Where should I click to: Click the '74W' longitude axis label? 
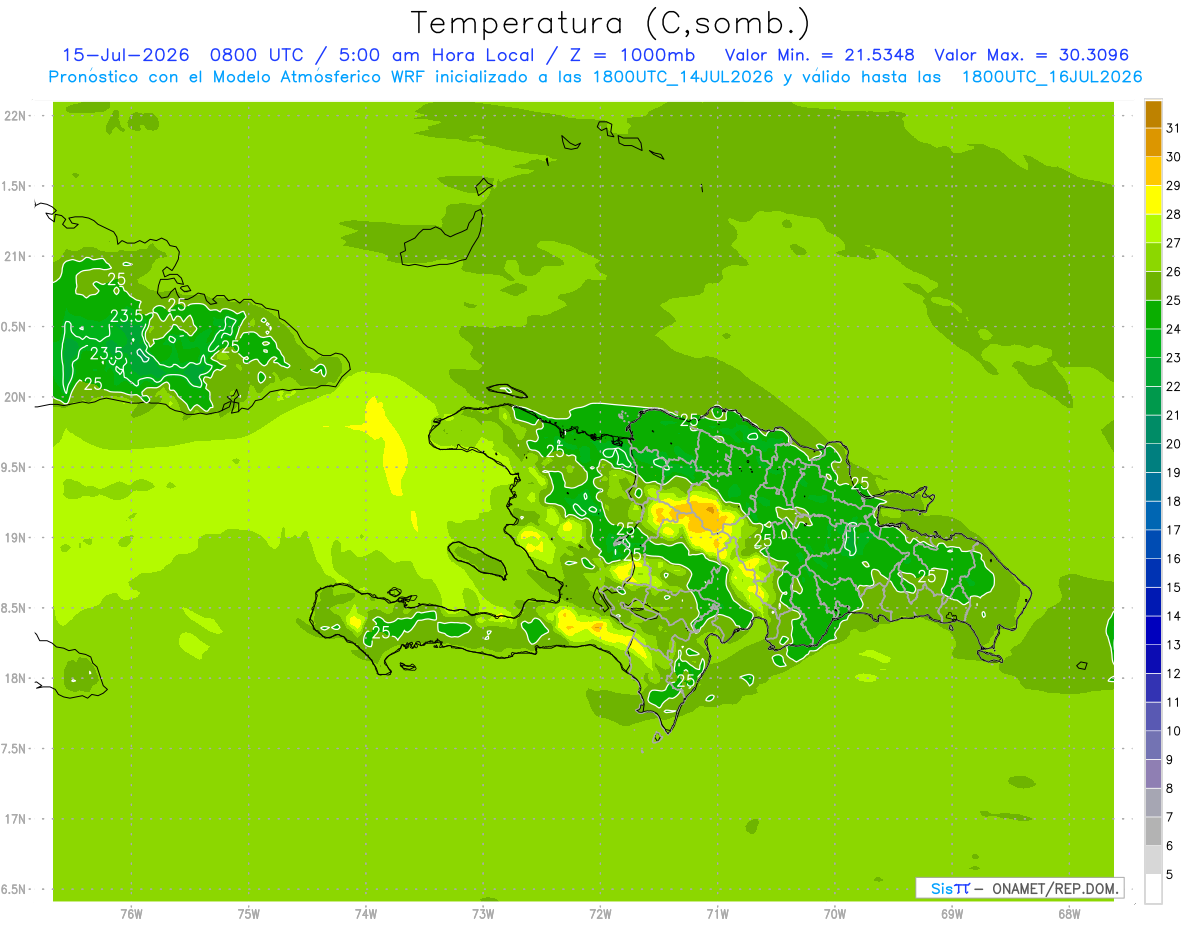[366, 914]
